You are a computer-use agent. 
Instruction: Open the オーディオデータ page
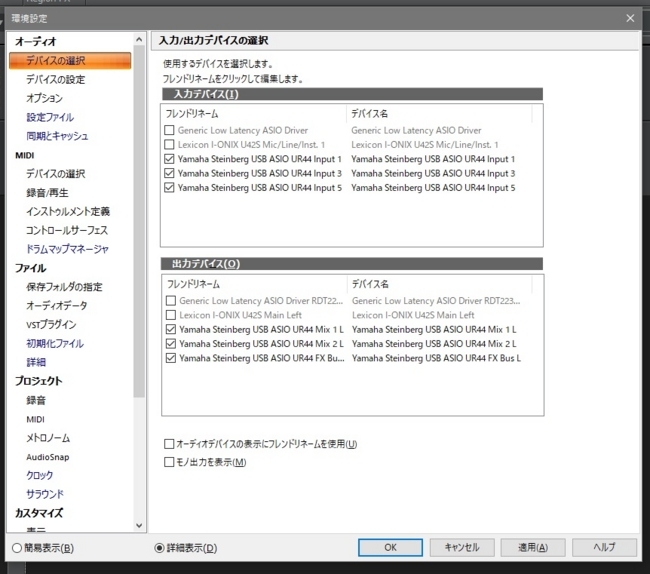click(x=57, y=305)
